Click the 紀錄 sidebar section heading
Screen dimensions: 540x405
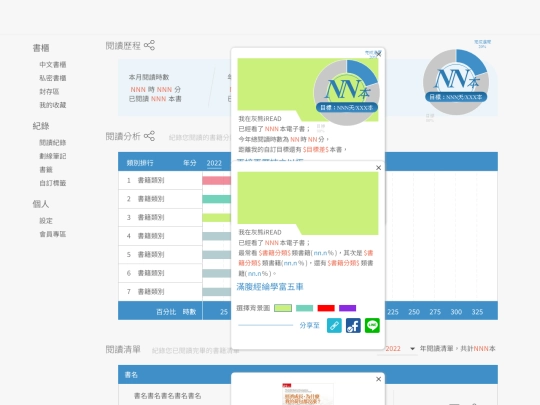pyautogui.click(x=41, y=126)
